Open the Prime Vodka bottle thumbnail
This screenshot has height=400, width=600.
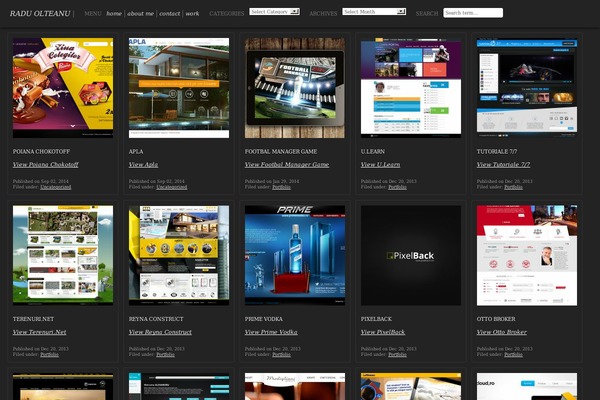(295, 255)
